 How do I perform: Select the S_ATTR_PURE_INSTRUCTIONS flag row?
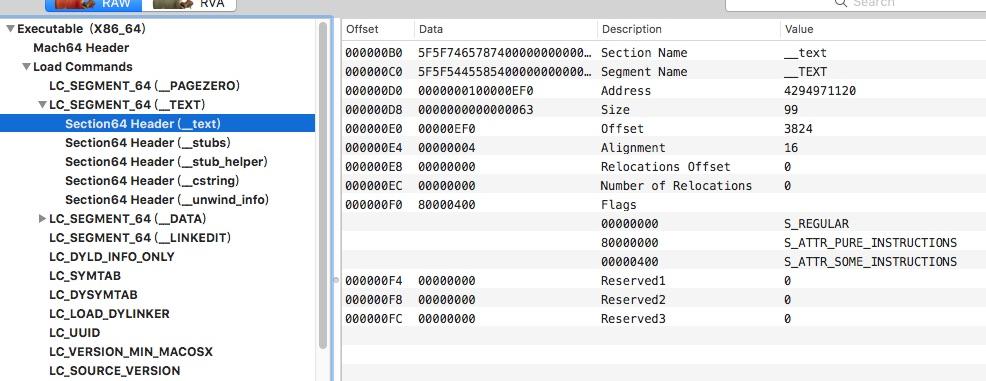[664, 243]
